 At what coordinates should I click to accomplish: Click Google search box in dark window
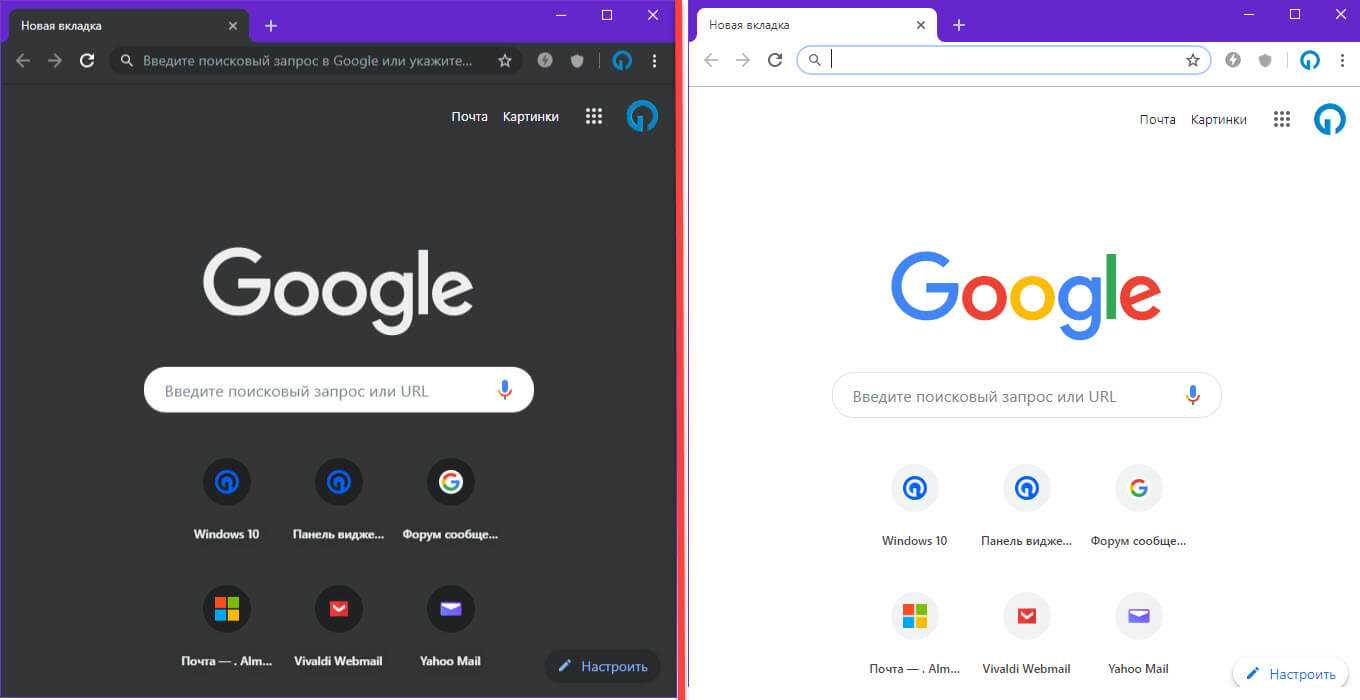click(x=339, y=390)
